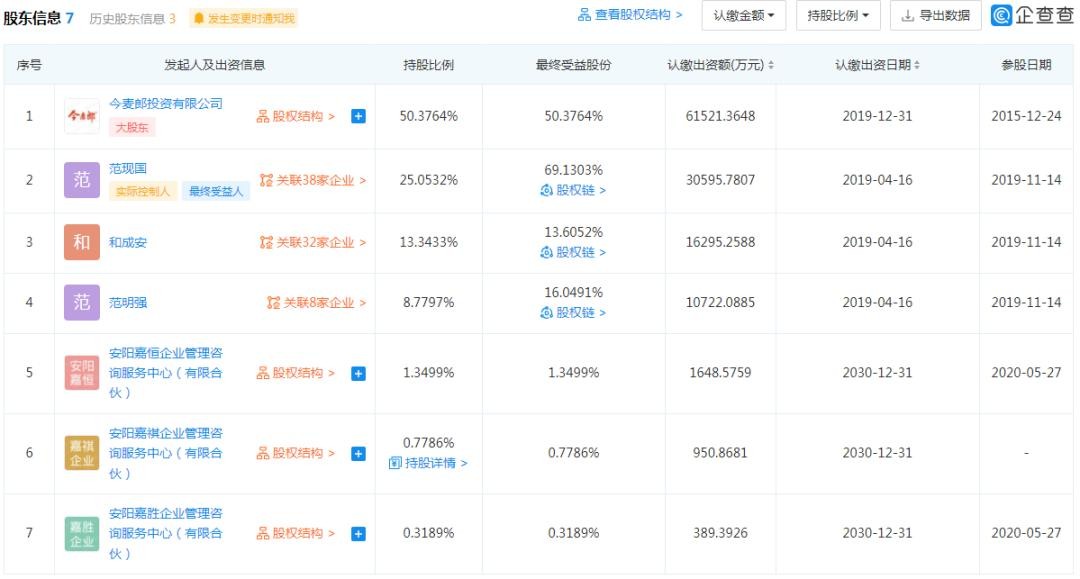The height and width of the screenshot is (579, 1080).
Task: Click the 安阳嘉恒 pink logo icon
Action: pyautogui.click(x=82, y=372)
